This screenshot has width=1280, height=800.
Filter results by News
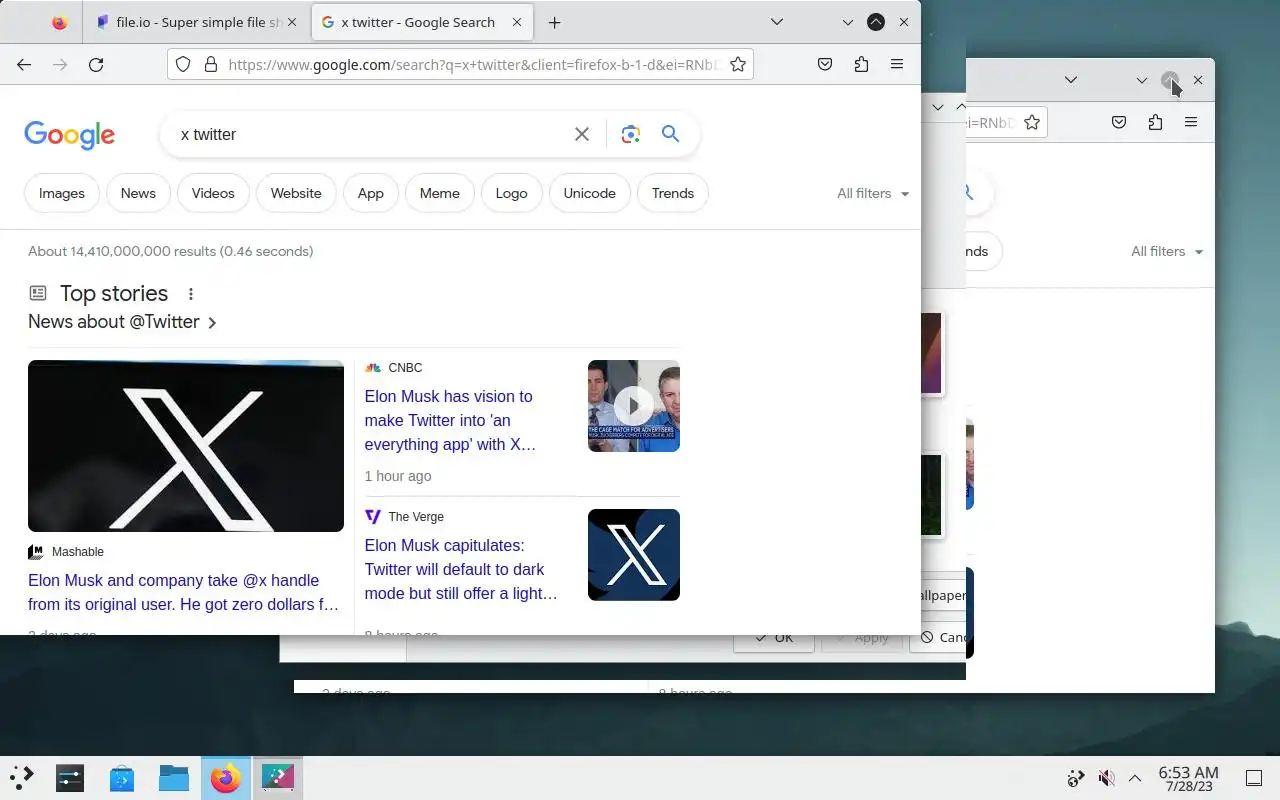coord(138,193)
